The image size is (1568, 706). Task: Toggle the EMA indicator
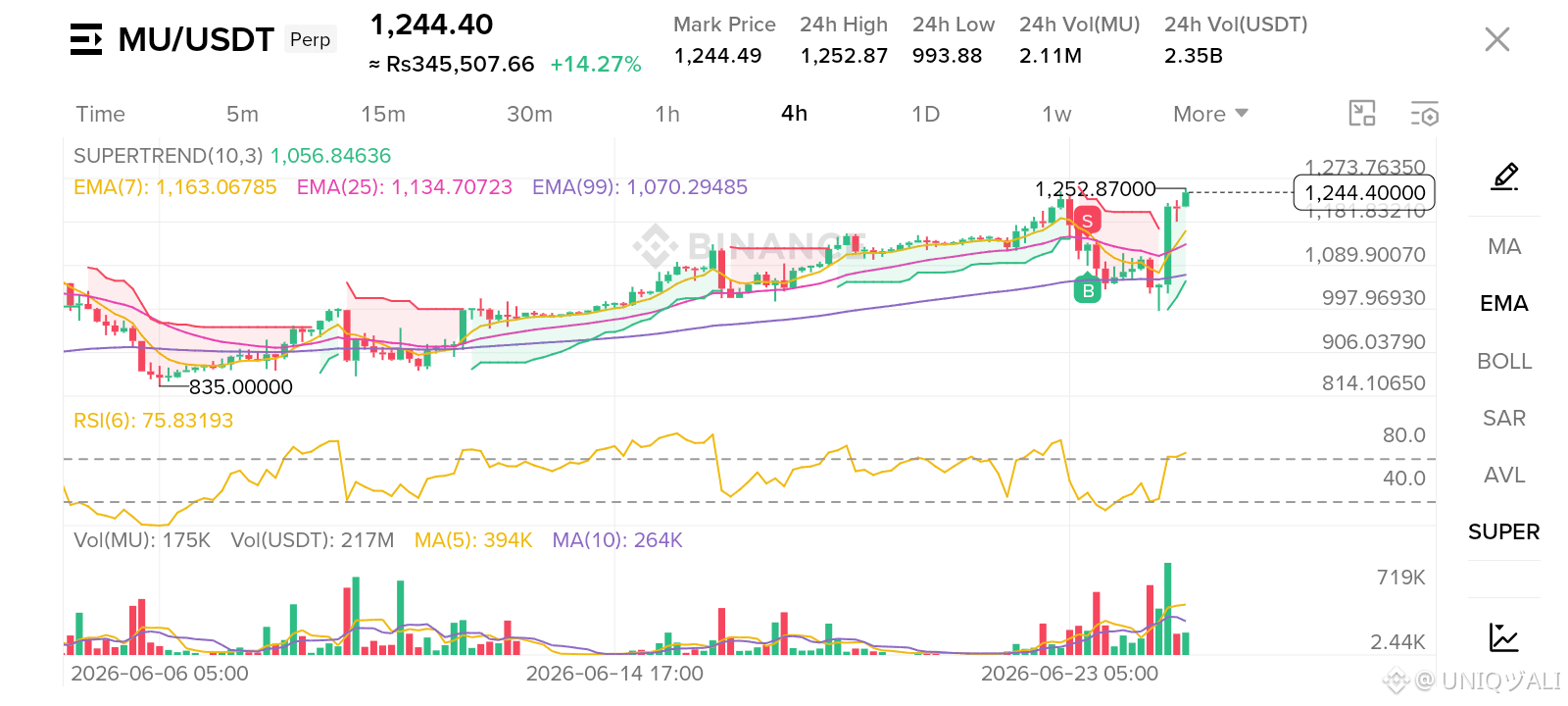pos(1504,303)
